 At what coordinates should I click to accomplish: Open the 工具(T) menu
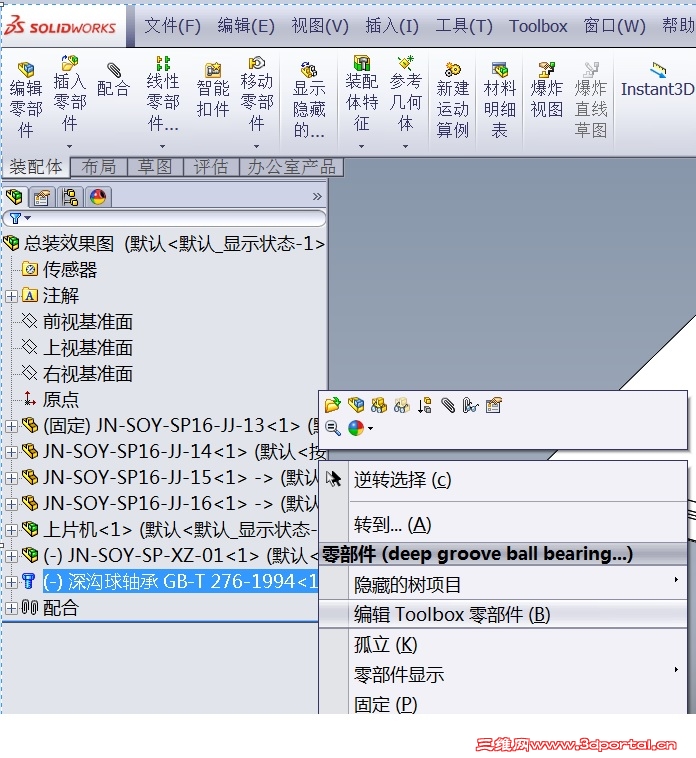464,26
